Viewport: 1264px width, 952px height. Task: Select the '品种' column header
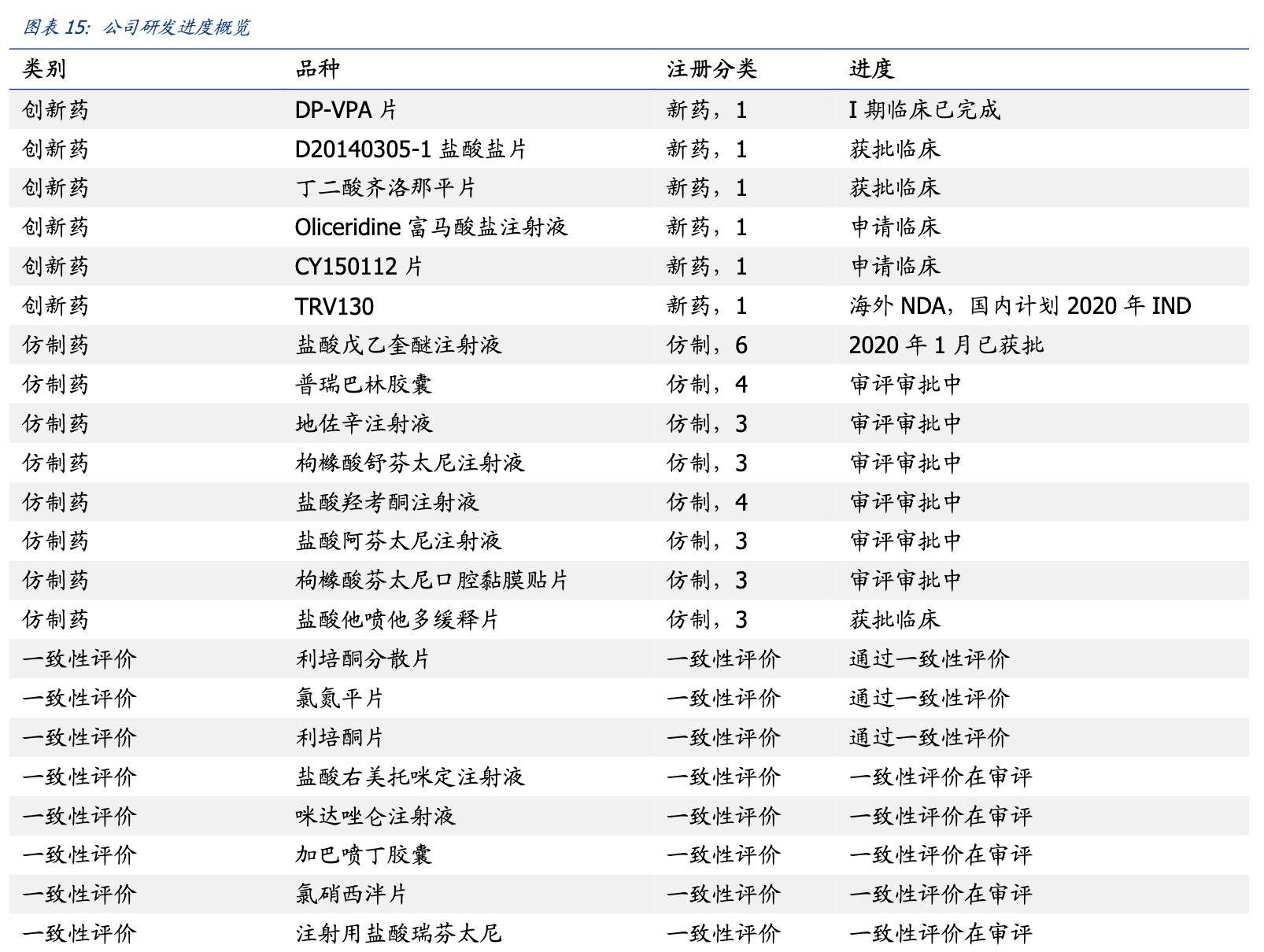coord(318,69)
